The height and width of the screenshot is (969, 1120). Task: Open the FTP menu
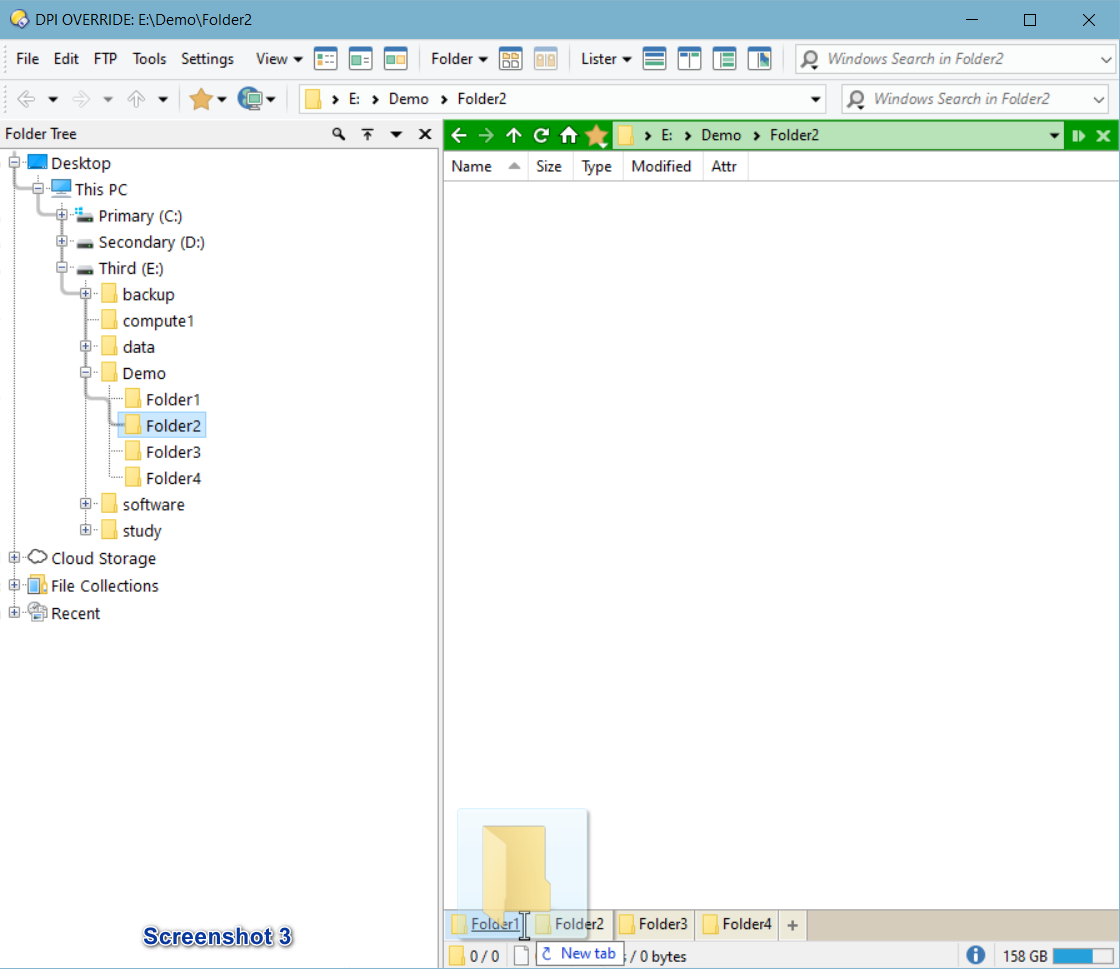tap(105, 59)
